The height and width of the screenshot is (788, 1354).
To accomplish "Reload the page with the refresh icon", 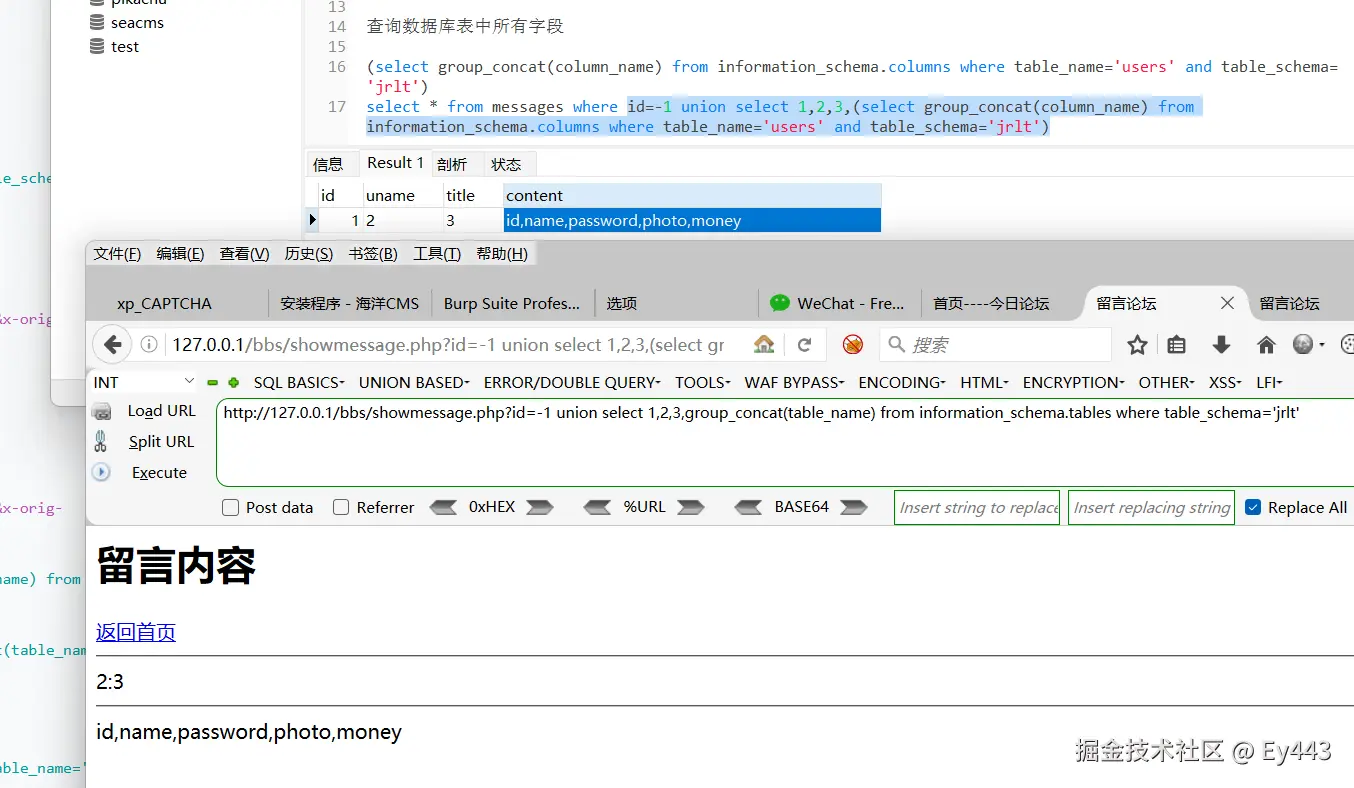I will click(x=804, y=345).
